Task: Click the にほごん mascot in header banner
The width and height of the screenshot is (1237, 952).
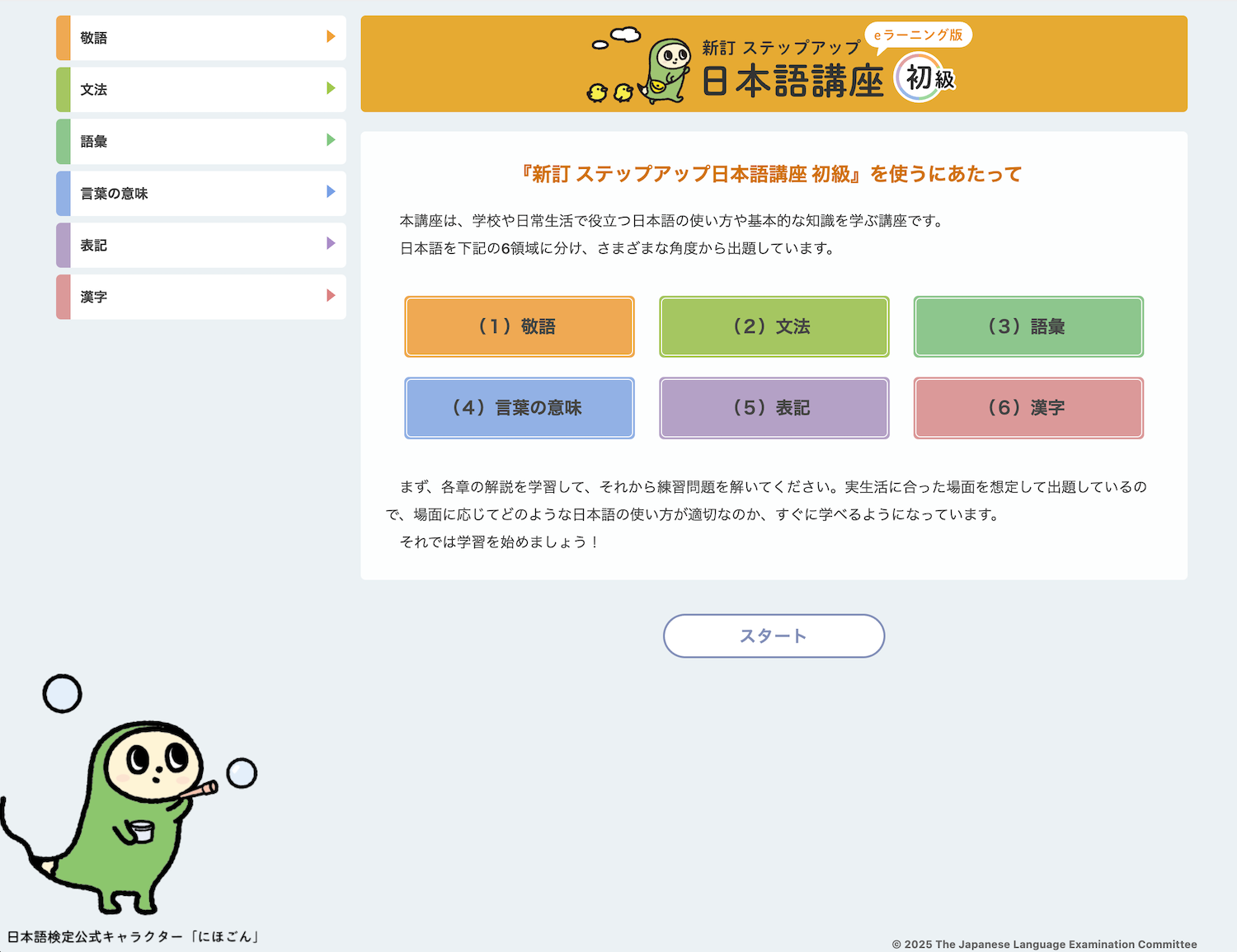Action: point(666,71)
